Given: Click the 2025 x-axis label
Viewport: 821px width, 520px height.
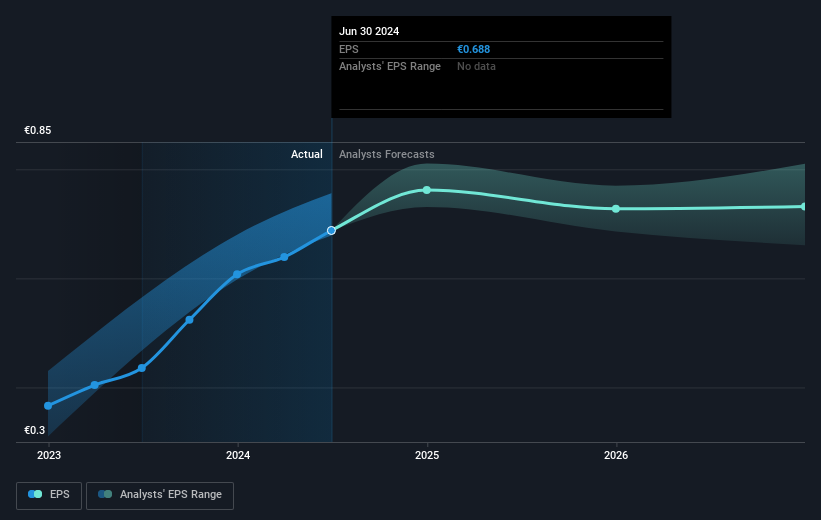Looking at the screenshot, I should click(x=427, y=456).
